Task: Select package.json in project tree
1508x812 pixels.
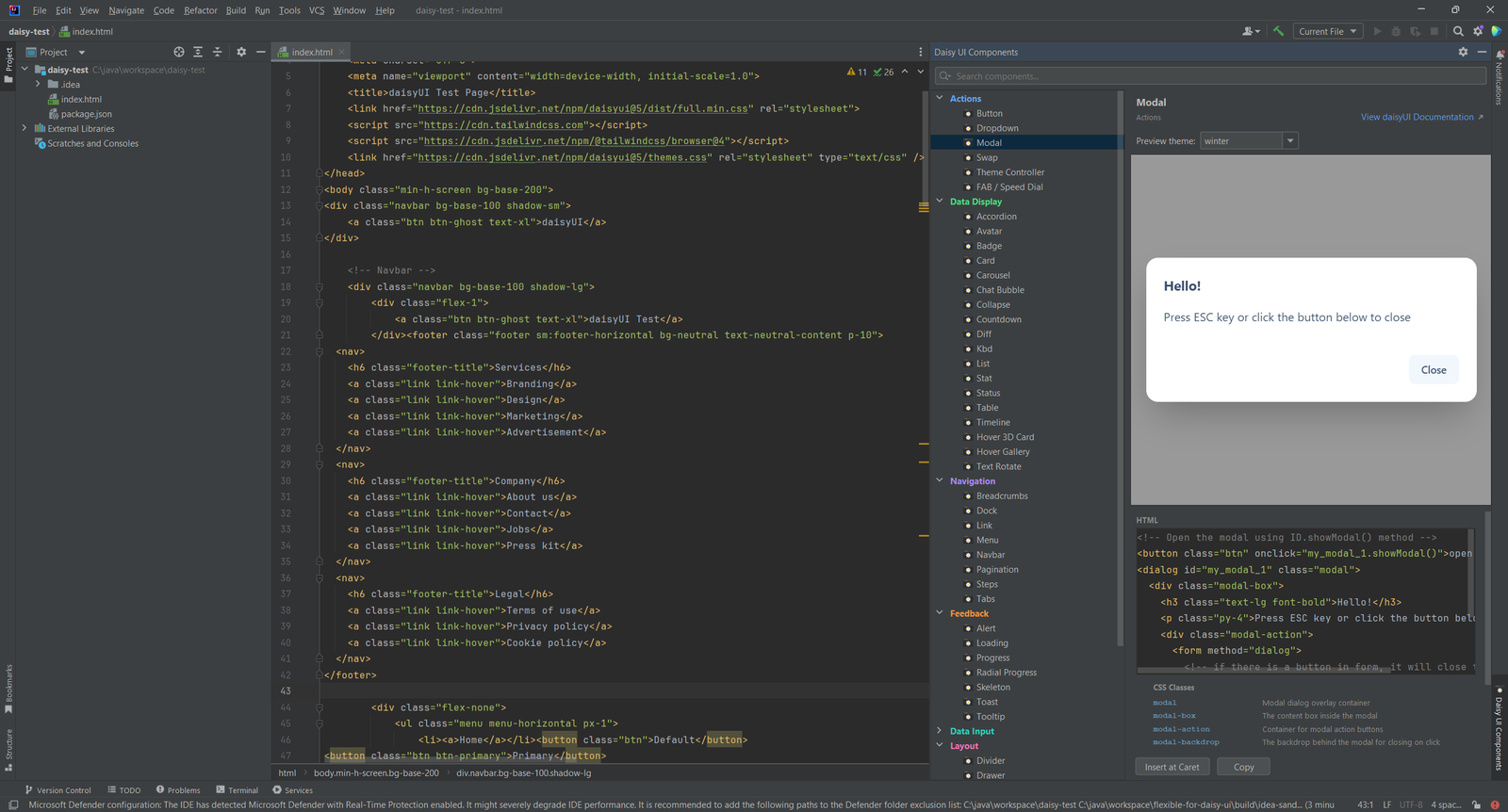Action: 87,114
